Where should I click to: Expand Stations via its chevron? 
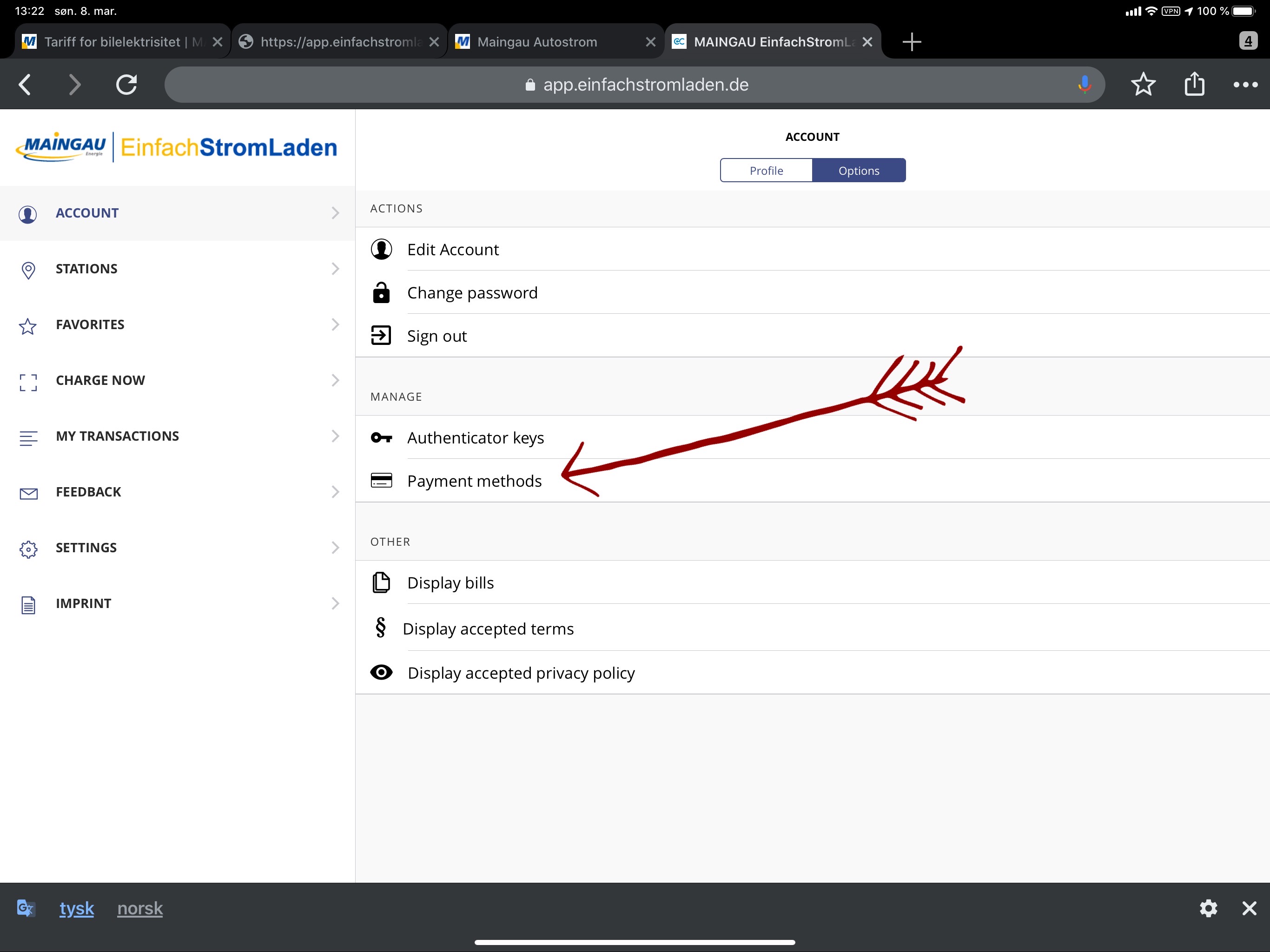[335, 269]
